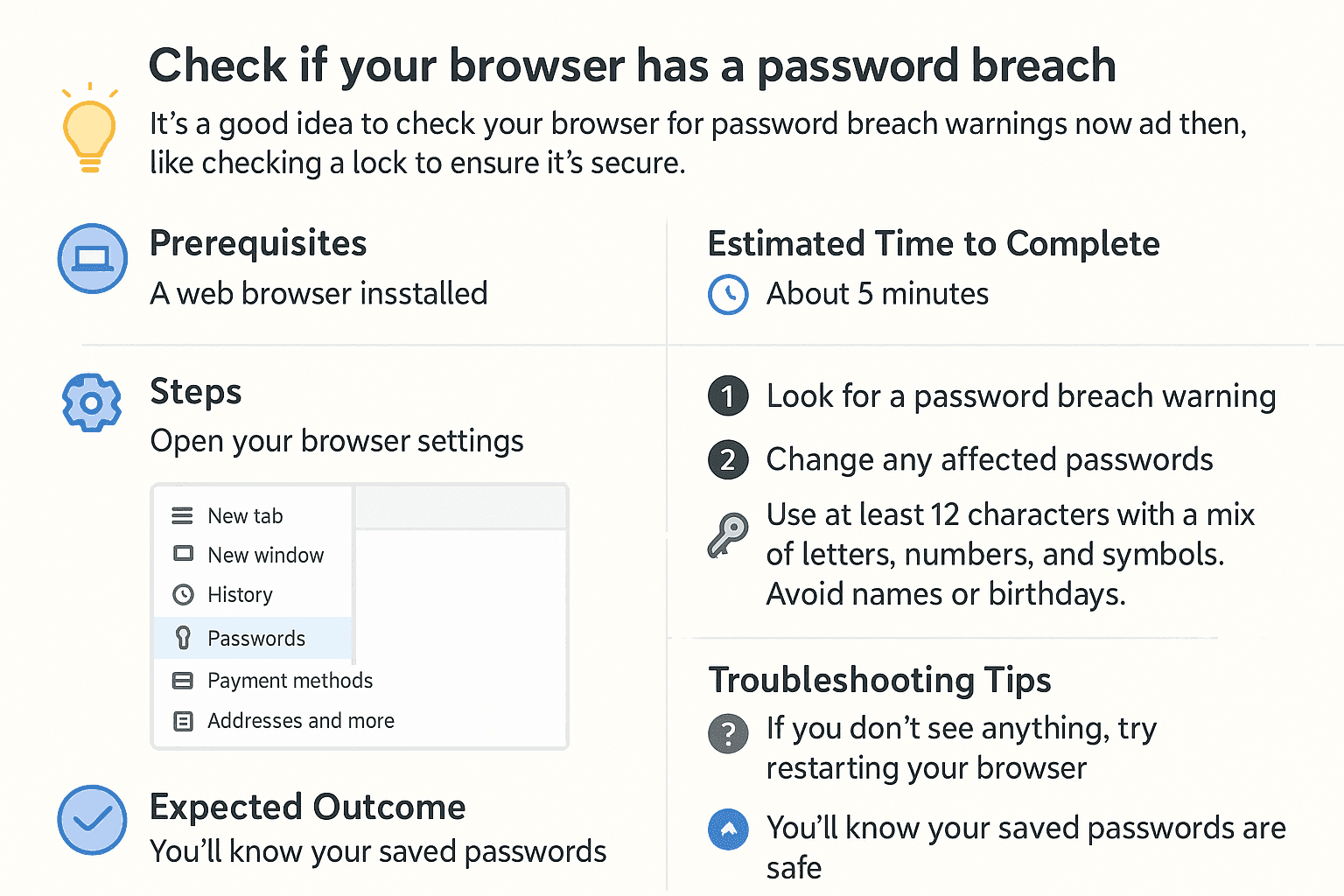Click the laptop Prerequisites icon
The width and height of the screenshot is (1344, 896).
tap(93, 259)
